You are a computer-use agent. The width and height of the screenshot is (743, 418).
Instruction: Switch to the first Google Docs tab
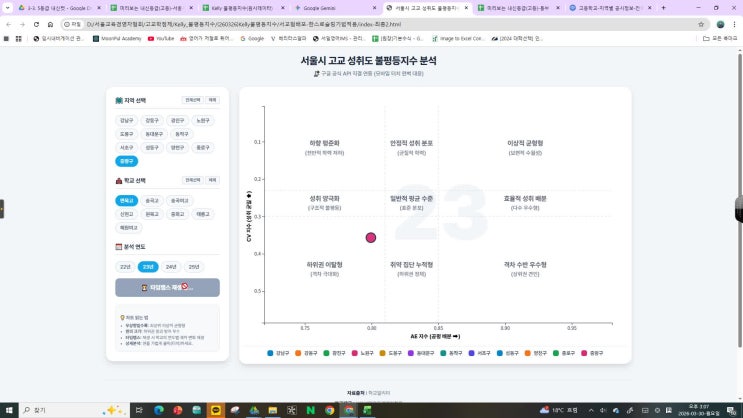point(49,6)
